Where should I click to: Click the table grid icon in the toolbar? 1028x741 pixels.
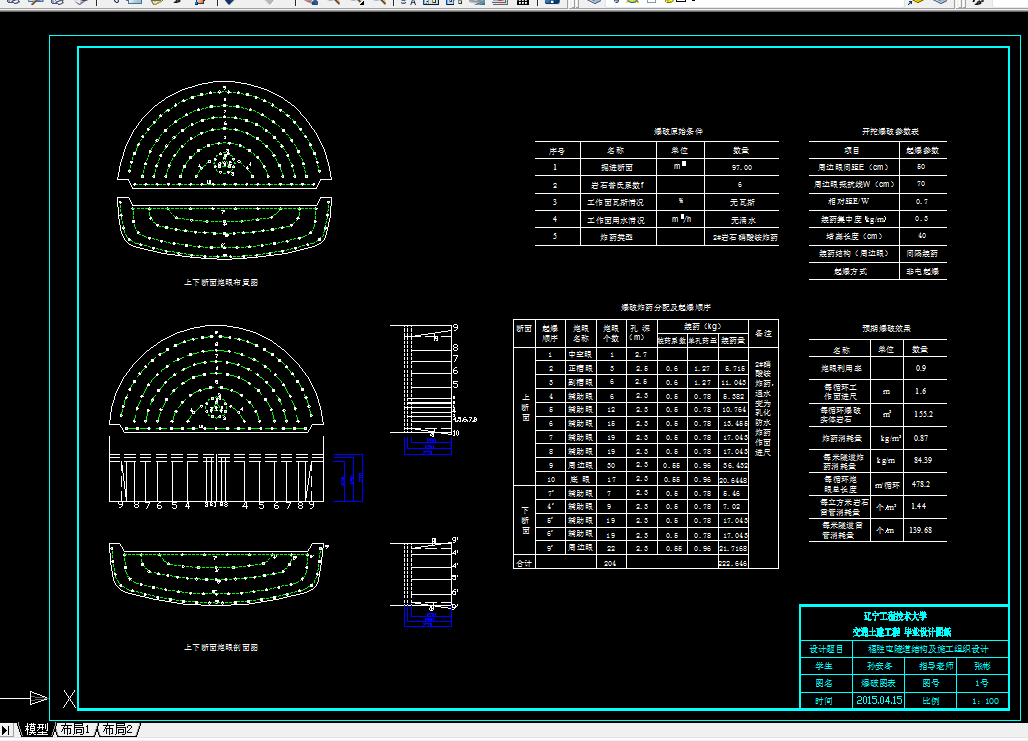coord(523,2)
